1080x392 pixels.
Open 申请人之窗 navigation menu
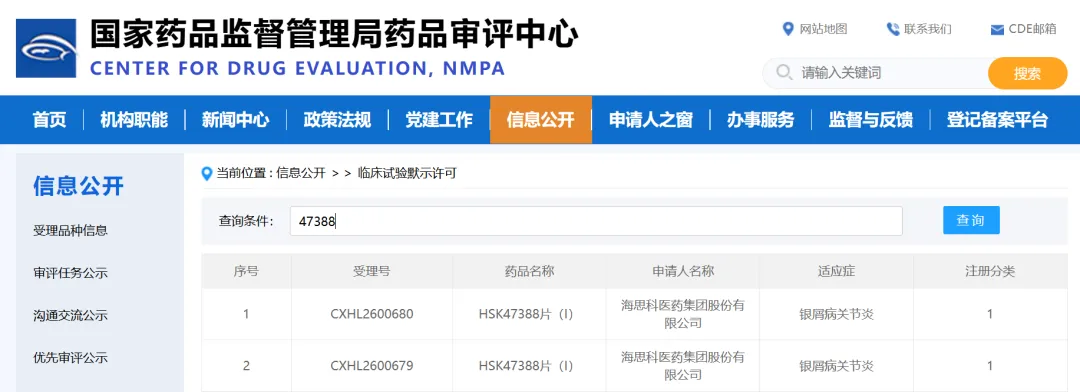pos(651,120)
